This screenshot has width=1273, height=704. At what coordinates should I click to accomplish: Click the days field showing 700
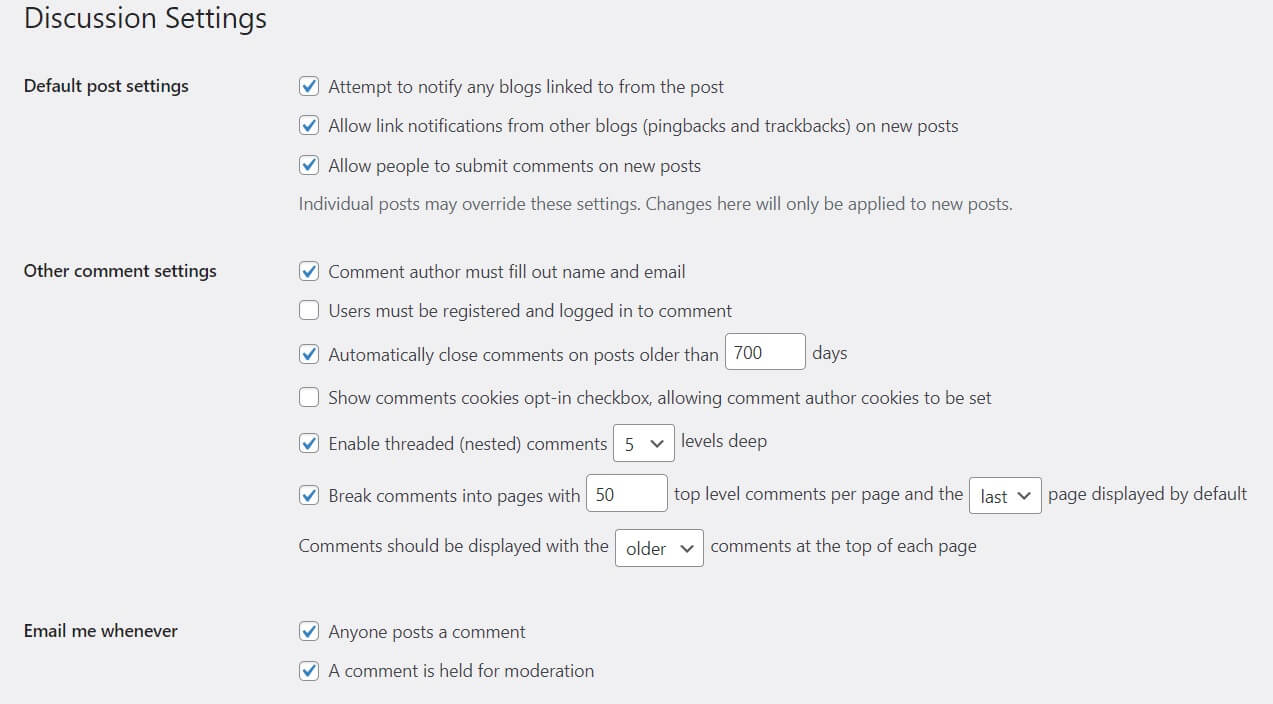(x=765, y=352)
